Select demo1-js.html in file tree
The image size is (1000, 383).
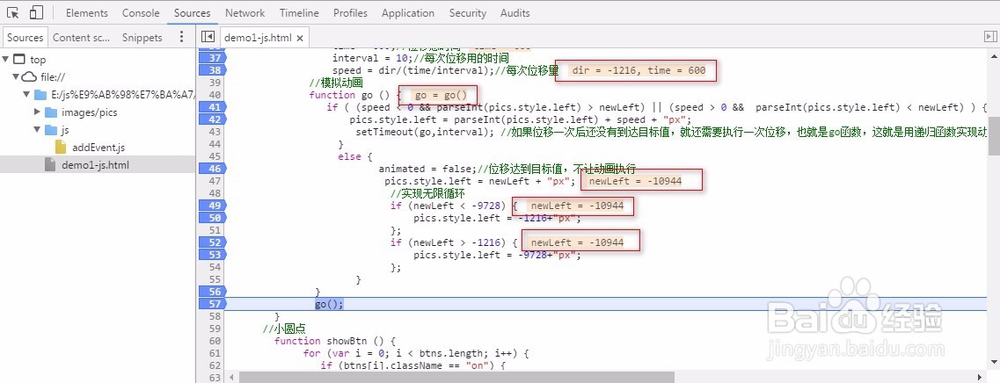pos(95,165)
